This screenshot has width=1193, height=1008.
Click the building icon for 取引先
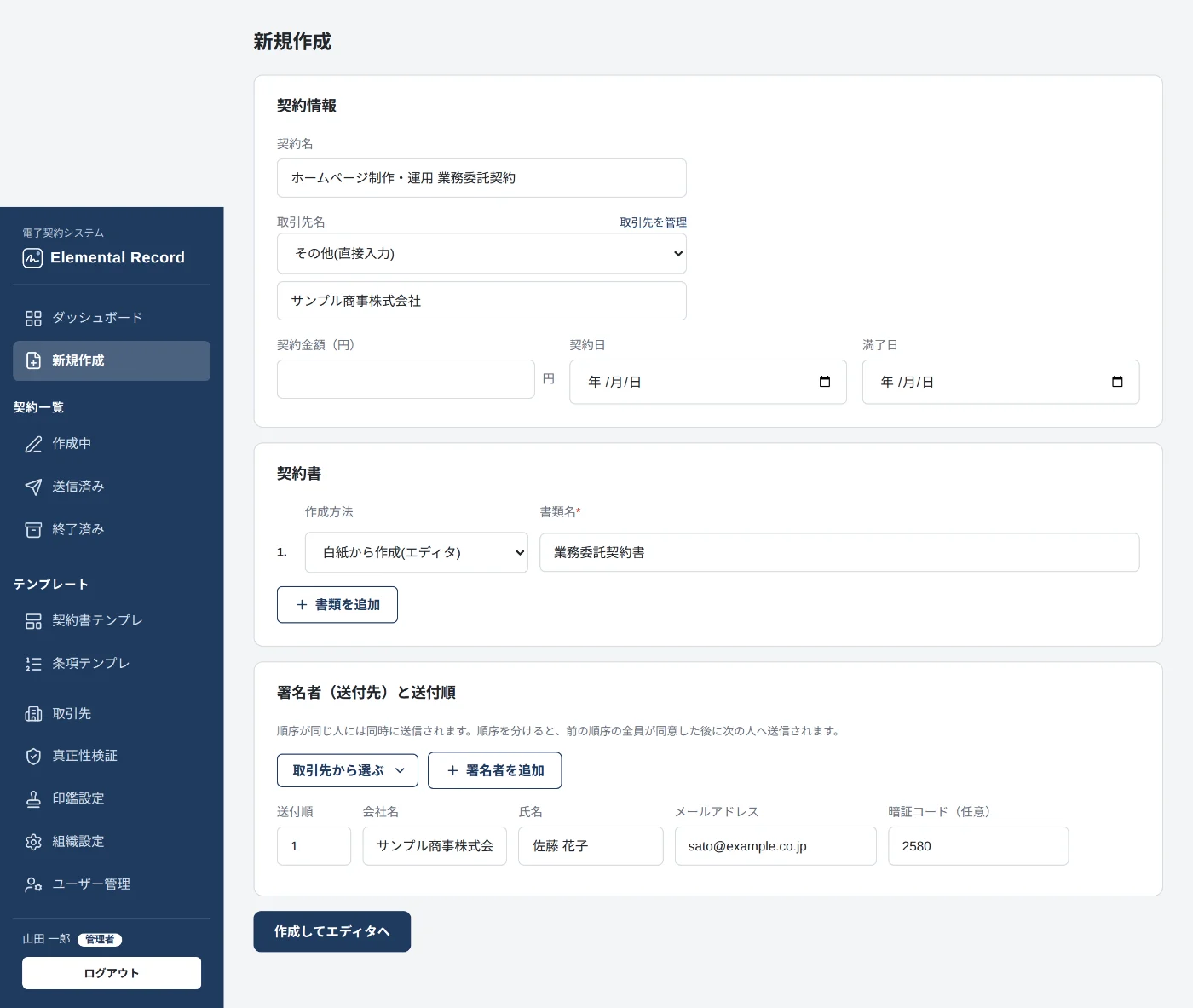pos(33,713)
